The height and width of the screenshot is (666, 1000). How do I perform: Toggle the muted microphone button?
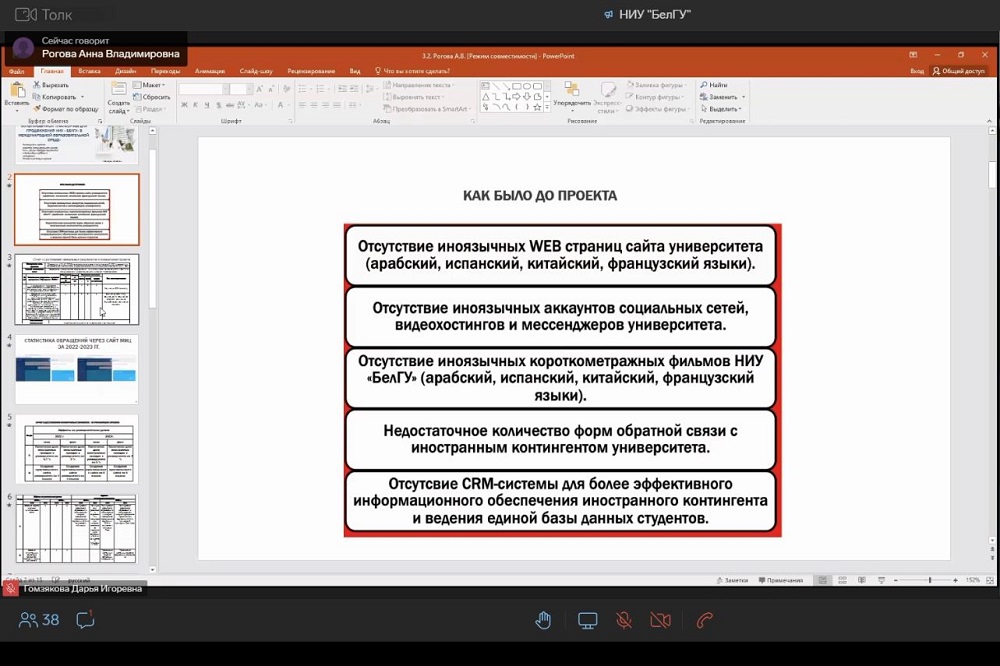tap(624, 620)
